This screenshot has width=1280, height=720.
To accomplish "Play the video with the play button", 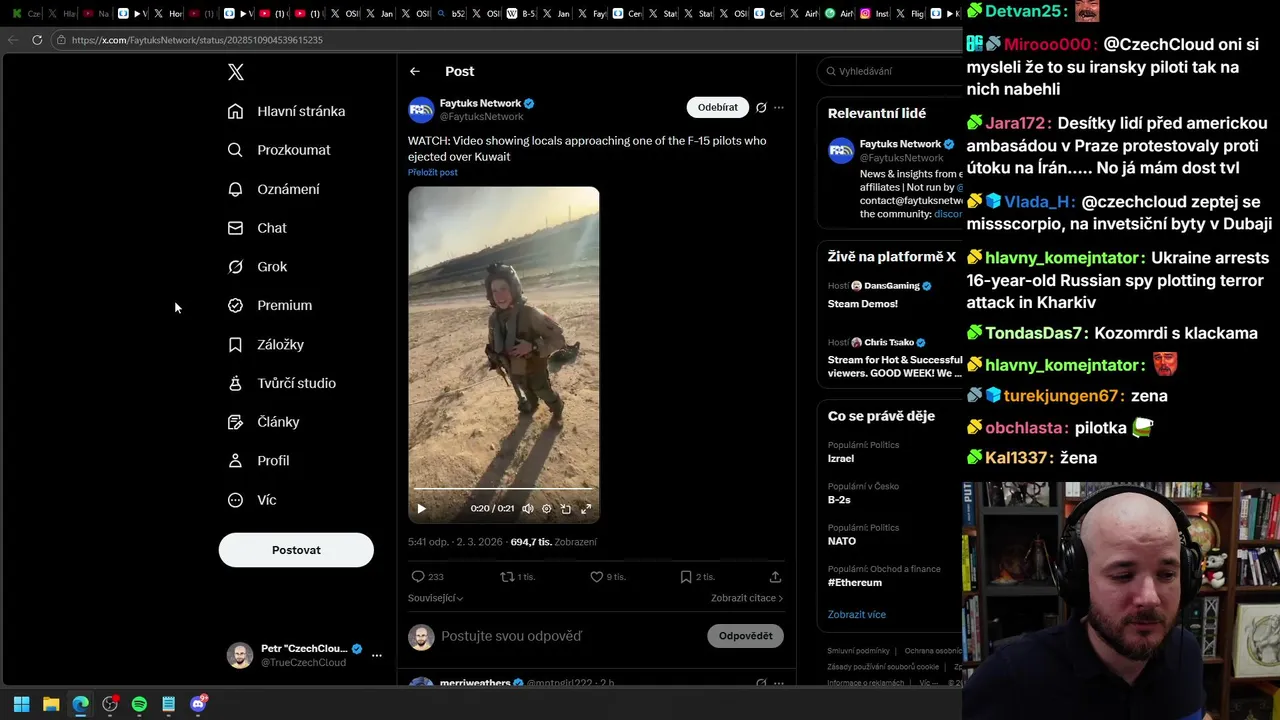I will point(421,509).
